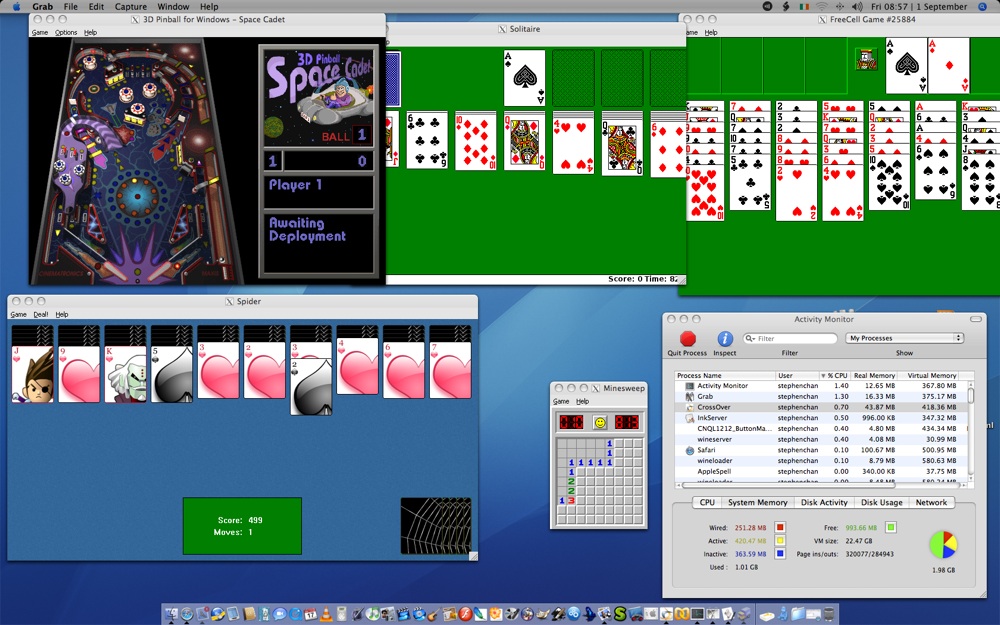Click the Minesweeper smiley face button

[599, 422]
